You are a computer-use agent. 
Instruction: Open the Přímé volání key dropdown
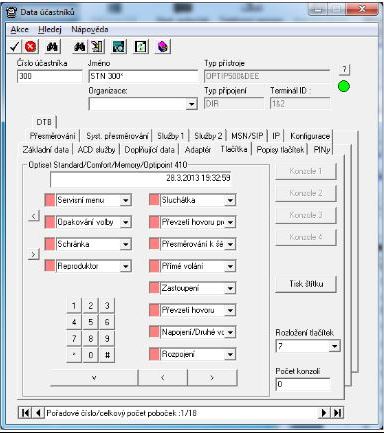[230, 266]
